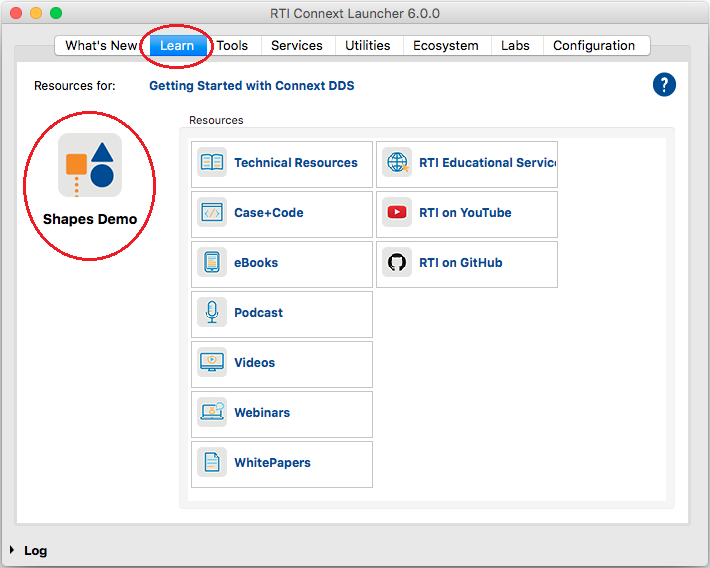The width and height of the screenshot is (710, 568).
Task: Click the RTI Educational Services globe icon
Action: click(397, 162)
